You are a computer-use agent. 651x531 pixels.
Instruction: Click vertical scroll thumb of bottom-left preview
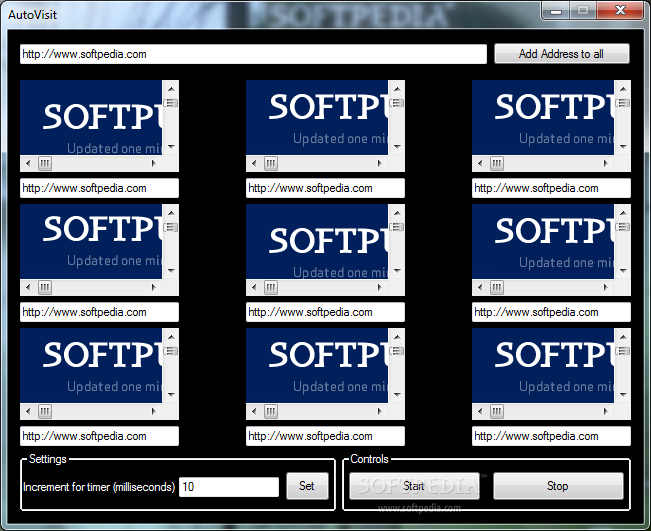(171, 351)
